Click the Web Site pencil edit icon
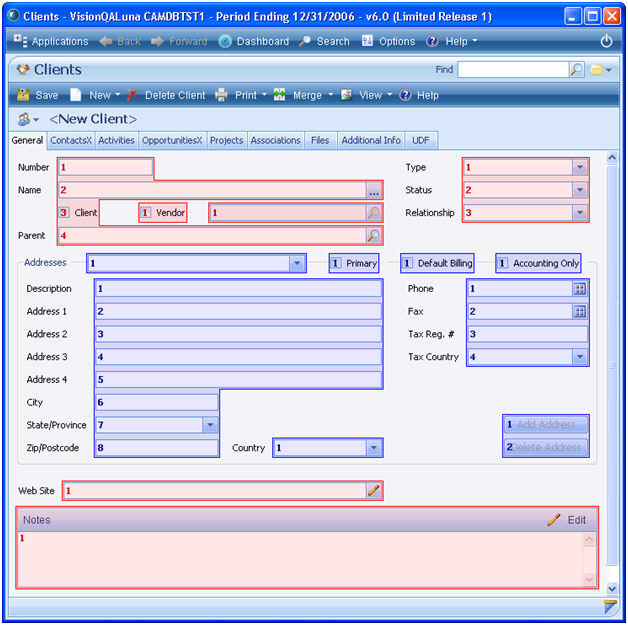This screenshot has width=628, height=625. tap(373, 490)
